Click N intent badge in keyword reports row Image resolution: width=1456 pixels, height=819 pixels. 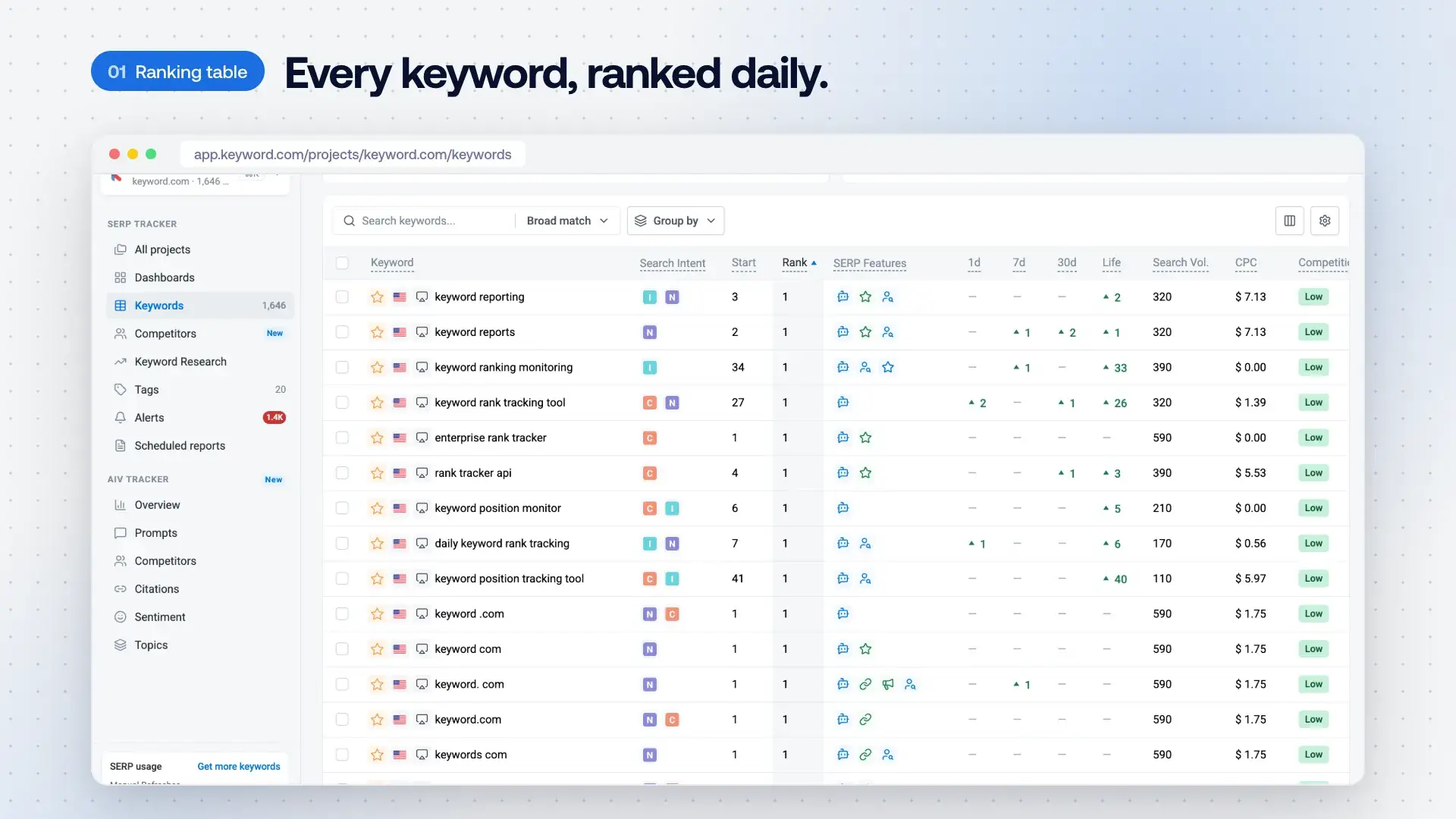coord(649,332)
